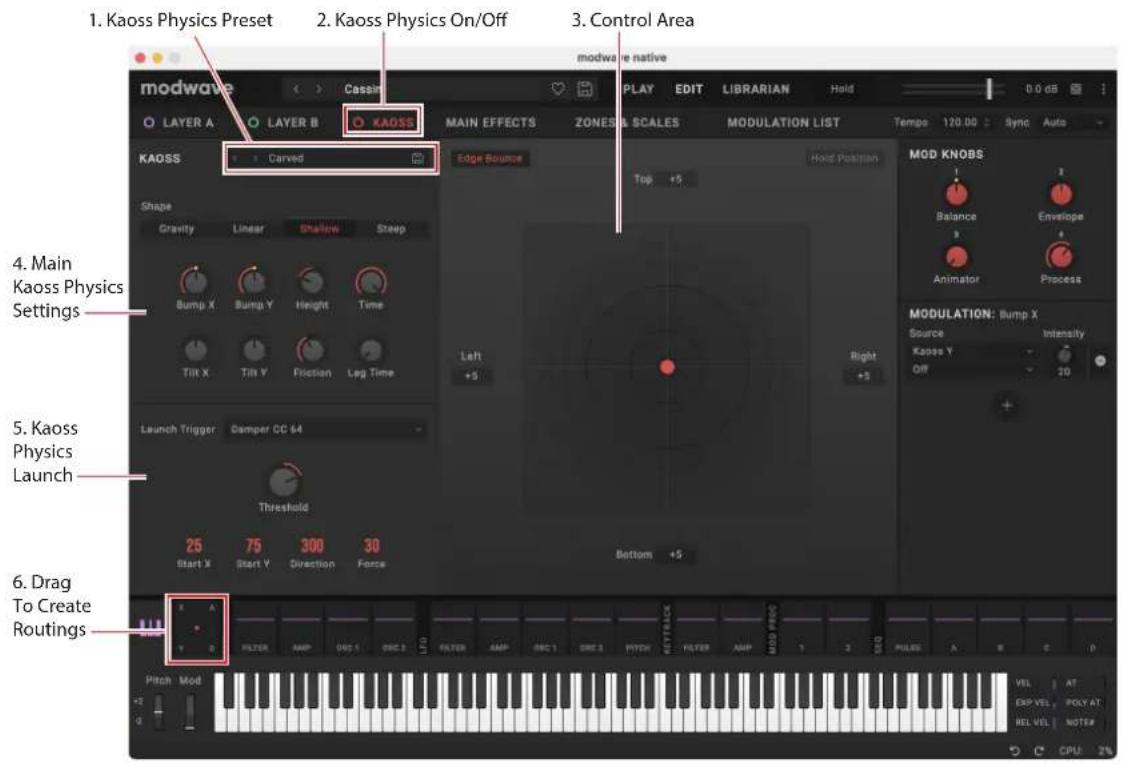Toggle the Edge Bounce option

(491, 158)
